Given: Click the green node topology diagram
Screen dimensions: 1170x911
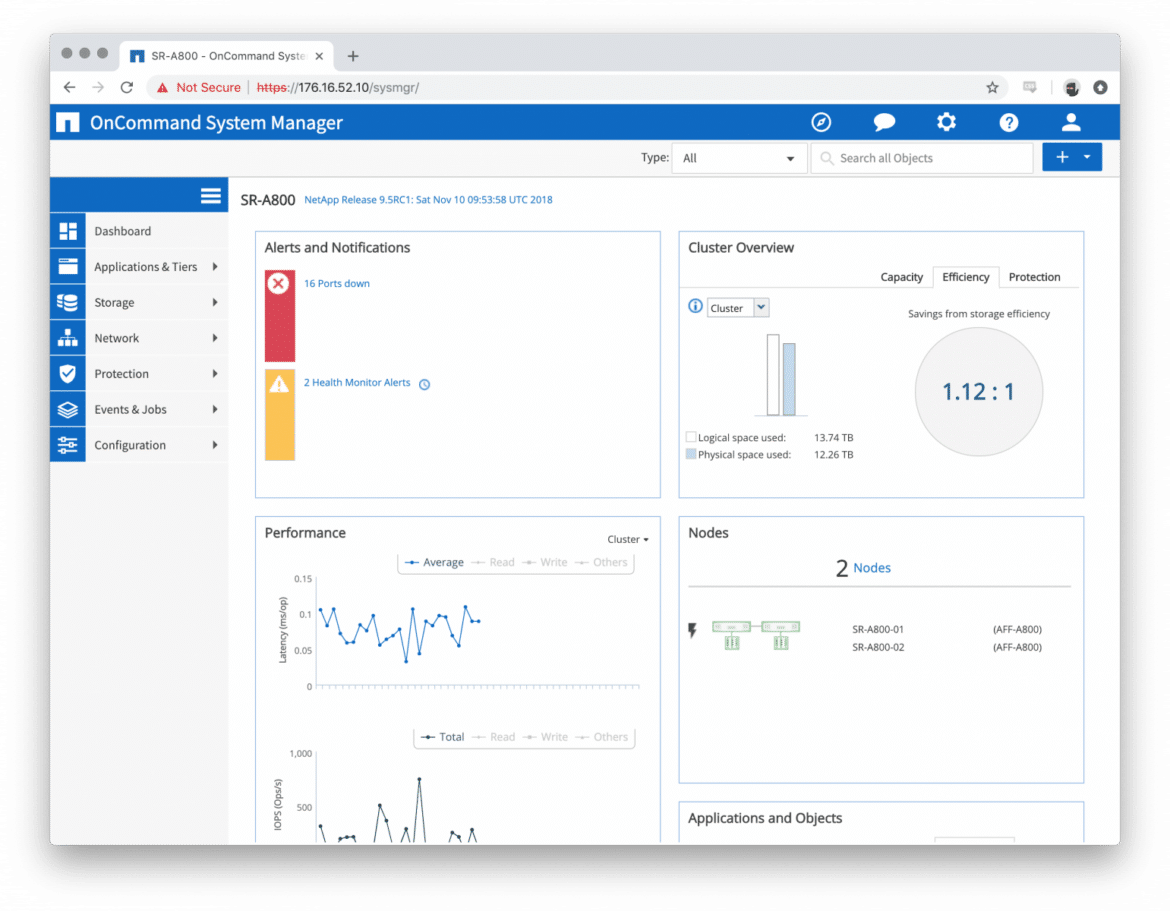Looking at the screenshot, I should click(x=756, y=635).
